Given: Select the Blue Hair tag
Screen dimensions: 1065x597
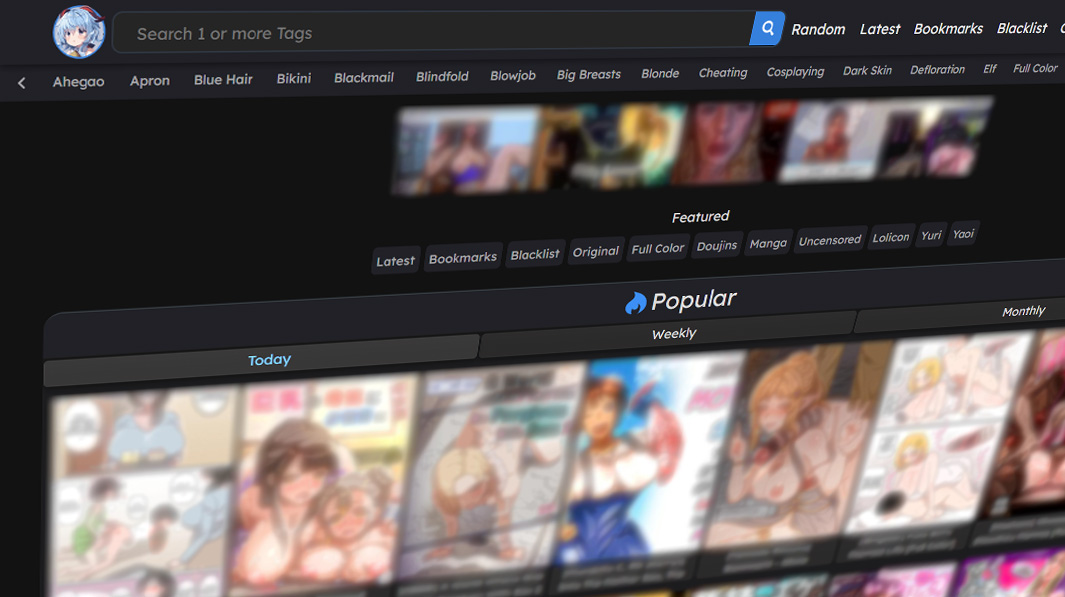Looking at the screenshot, I should [223, 80].
